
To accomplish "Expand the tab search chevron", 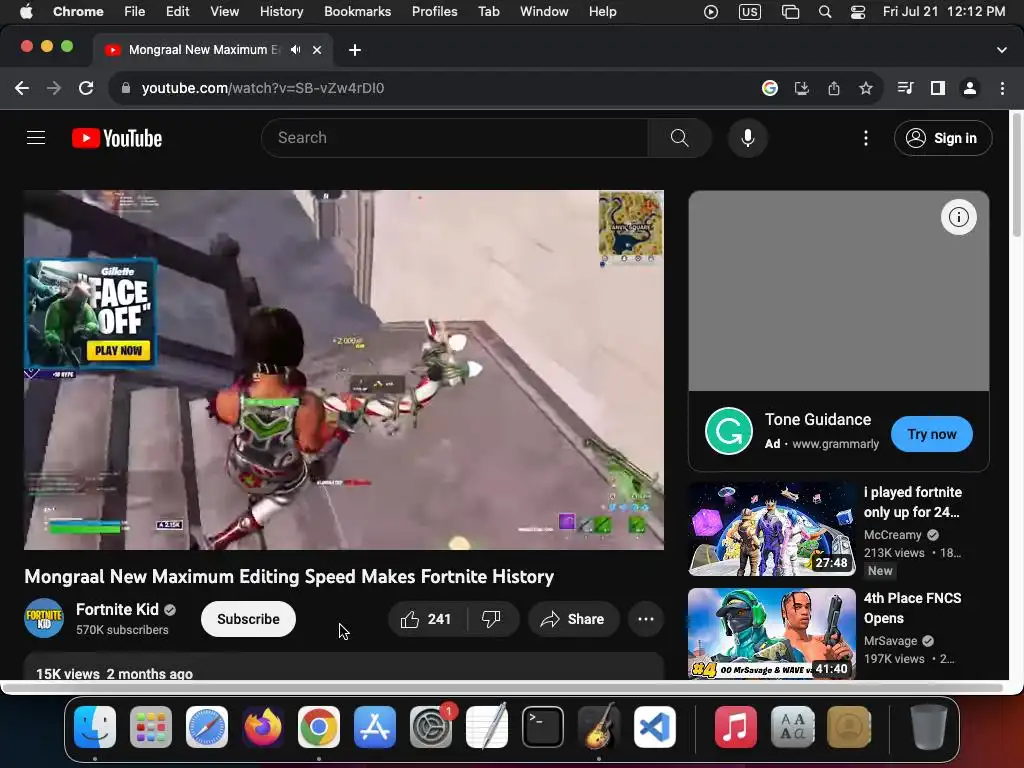I will click(1002, 50).
